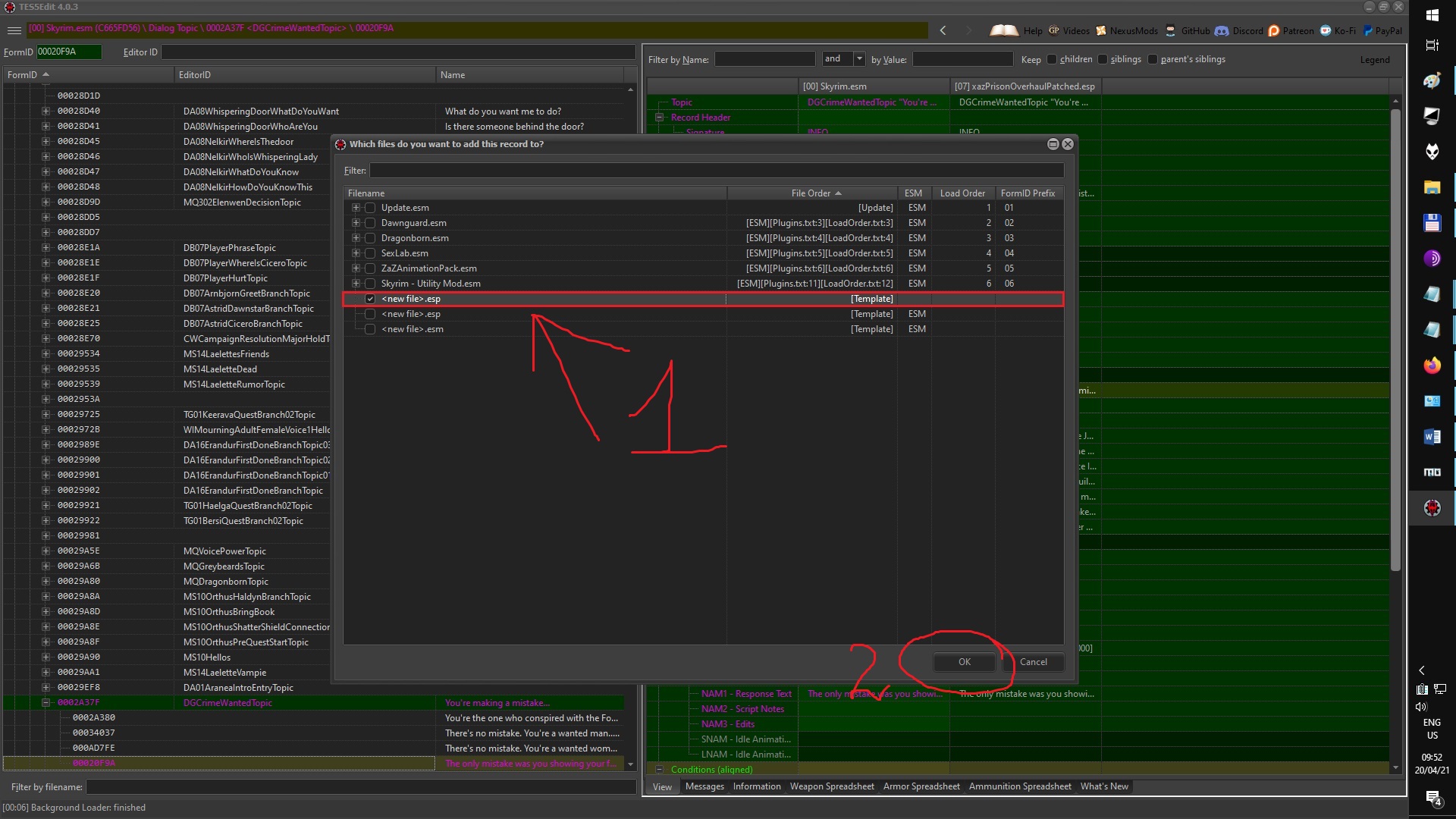
Task: Check Skyrim - Utility Mod.esm checkbox
Action: point(370,284)
